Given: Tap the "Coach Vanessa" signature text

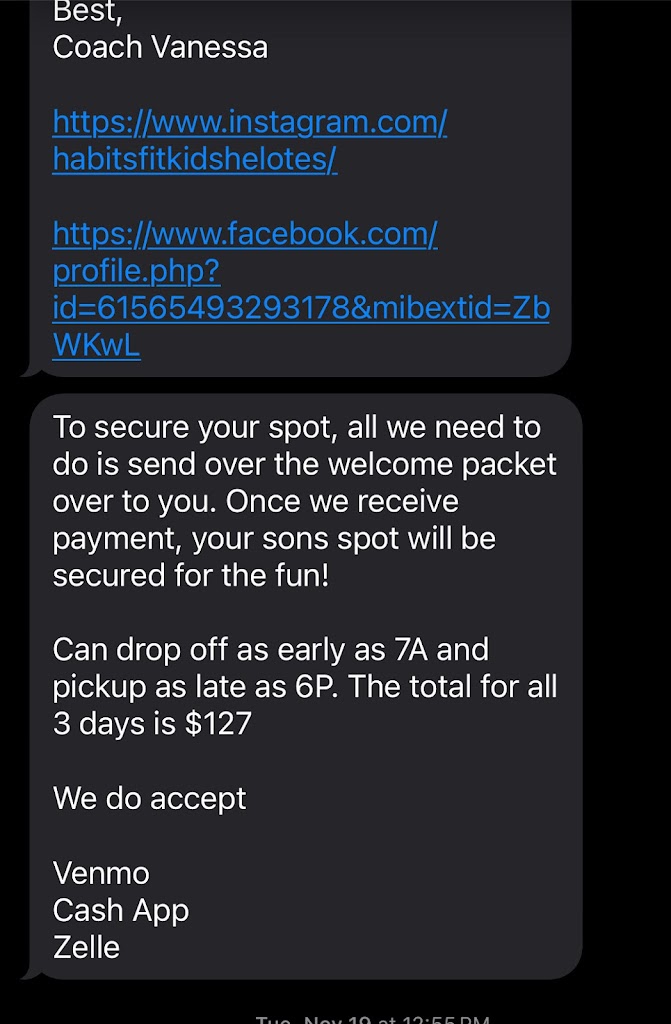Looking at the screenshot, I should pos(160,47).
